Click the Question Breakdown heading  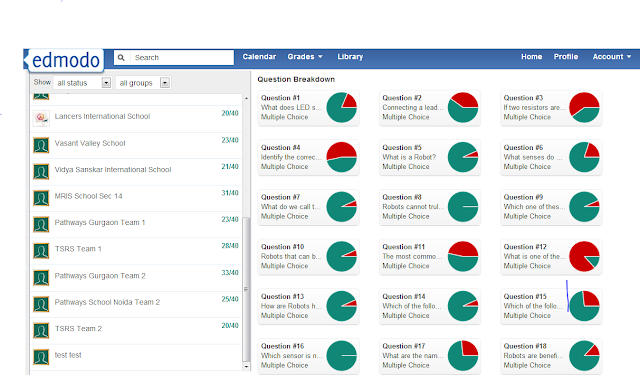point(296,79)
